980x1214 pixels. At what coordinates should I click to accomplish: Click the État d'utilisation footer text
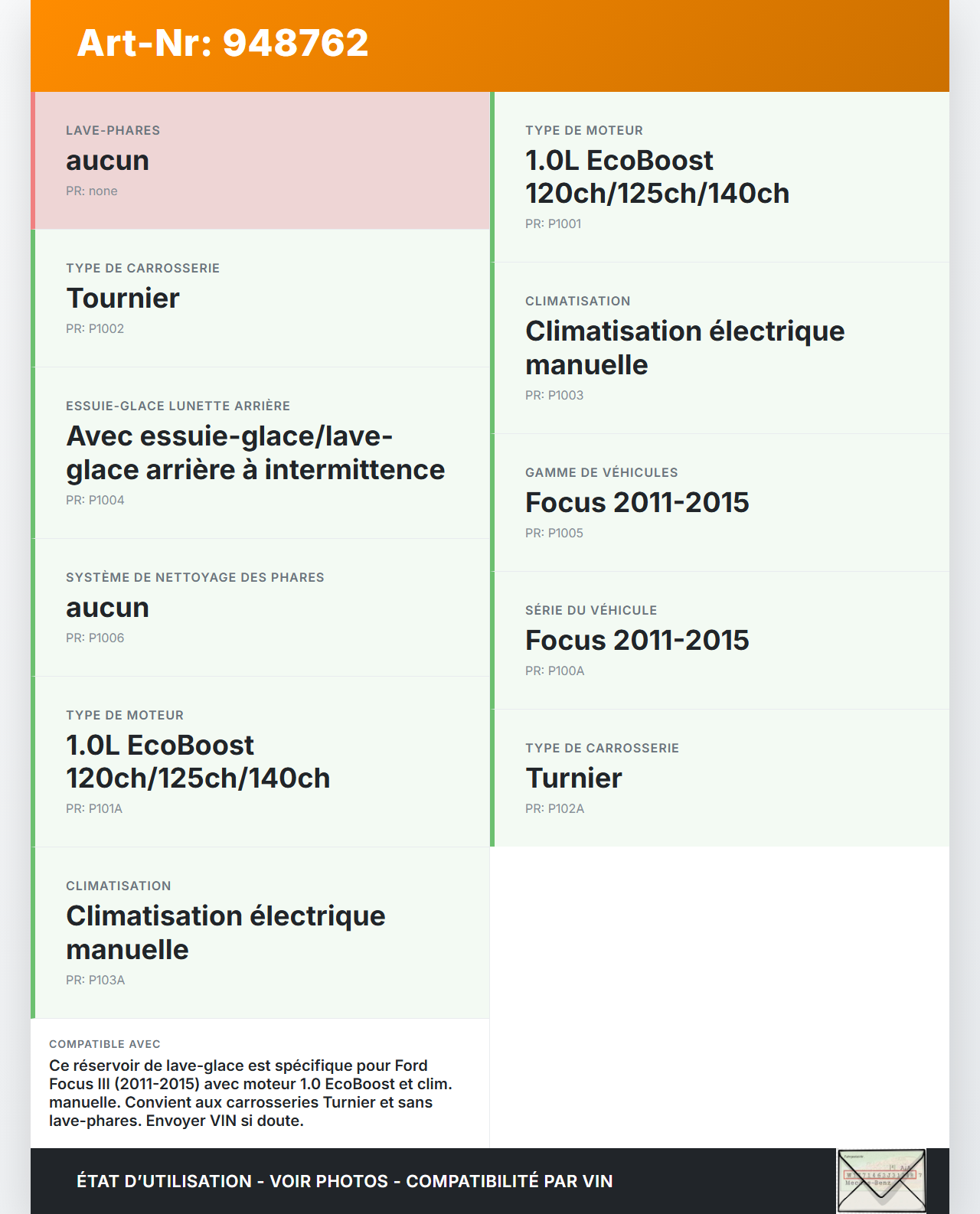point(345,1181)
